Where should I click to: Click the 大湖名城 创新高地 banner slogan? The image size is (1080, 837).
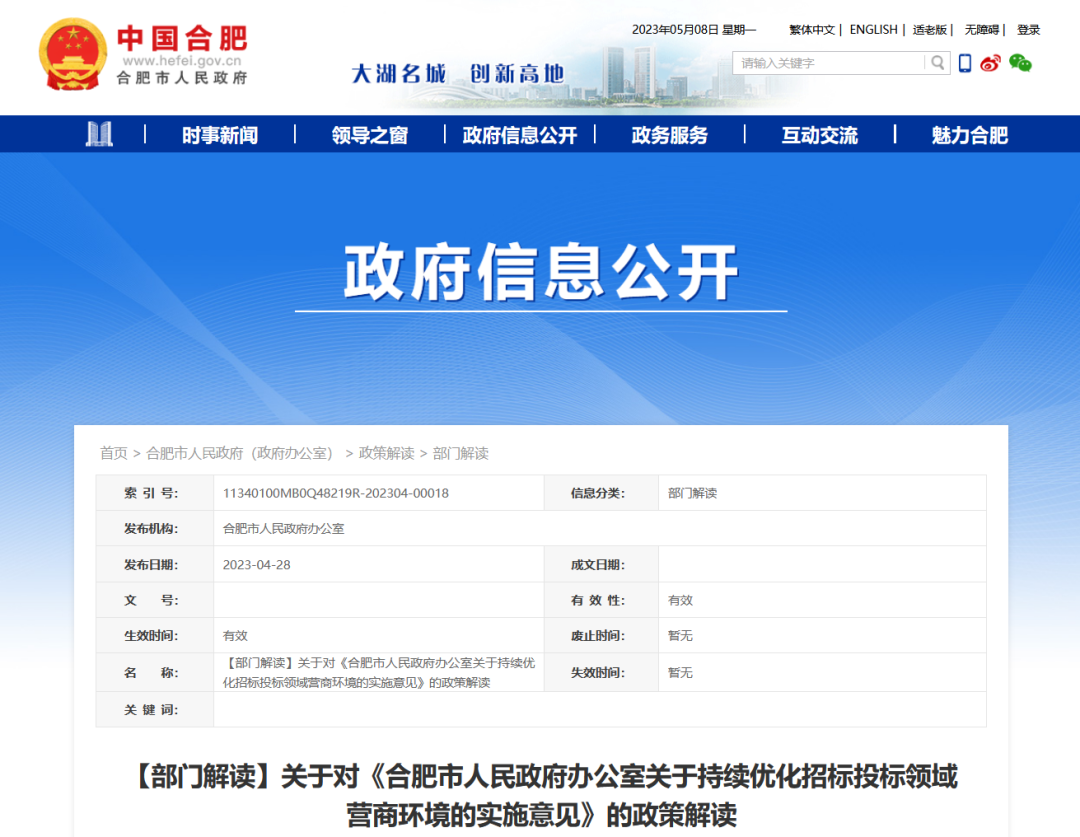[x=456, y=72]
